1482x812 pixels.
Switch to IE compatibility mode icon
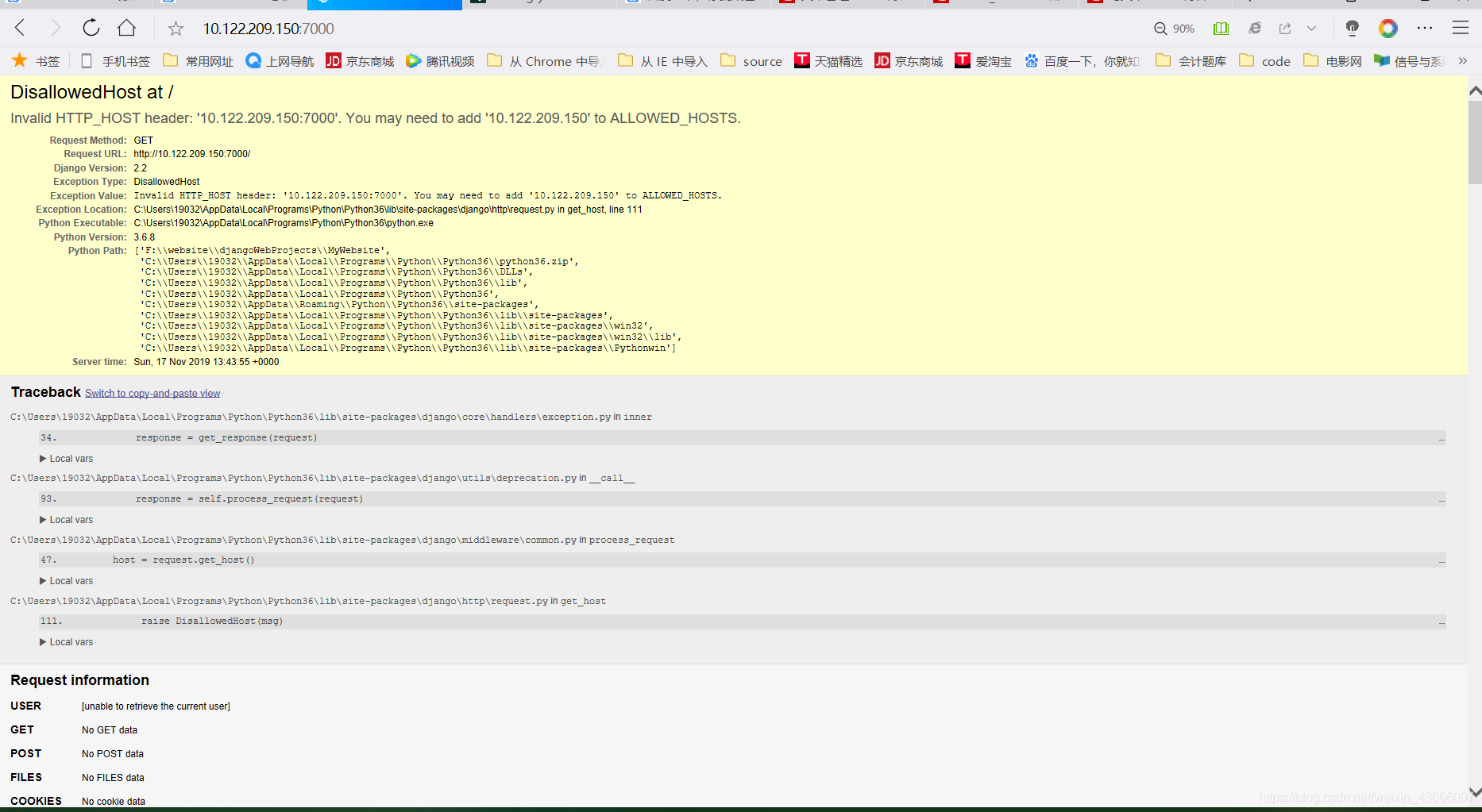(1255, 29)
